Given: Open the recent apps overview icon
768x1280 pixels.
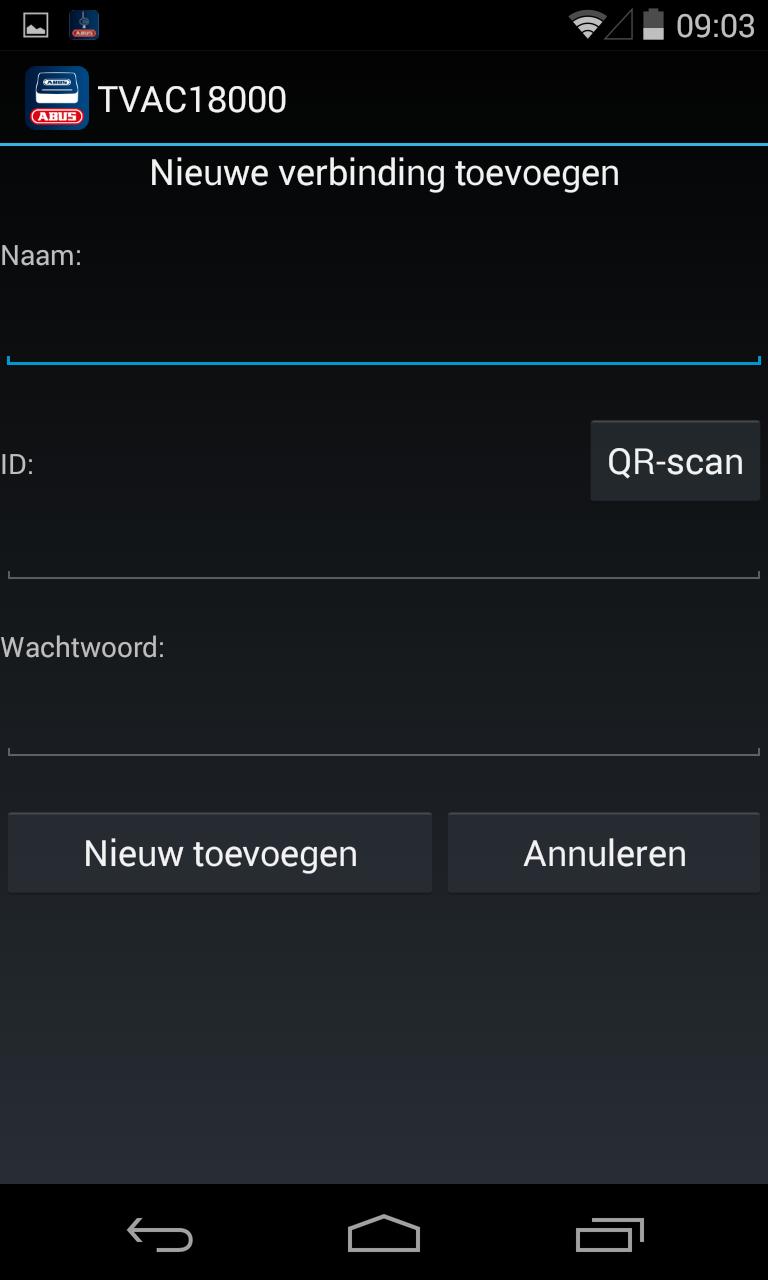Looking at the screenshot, I should 609,1235.
